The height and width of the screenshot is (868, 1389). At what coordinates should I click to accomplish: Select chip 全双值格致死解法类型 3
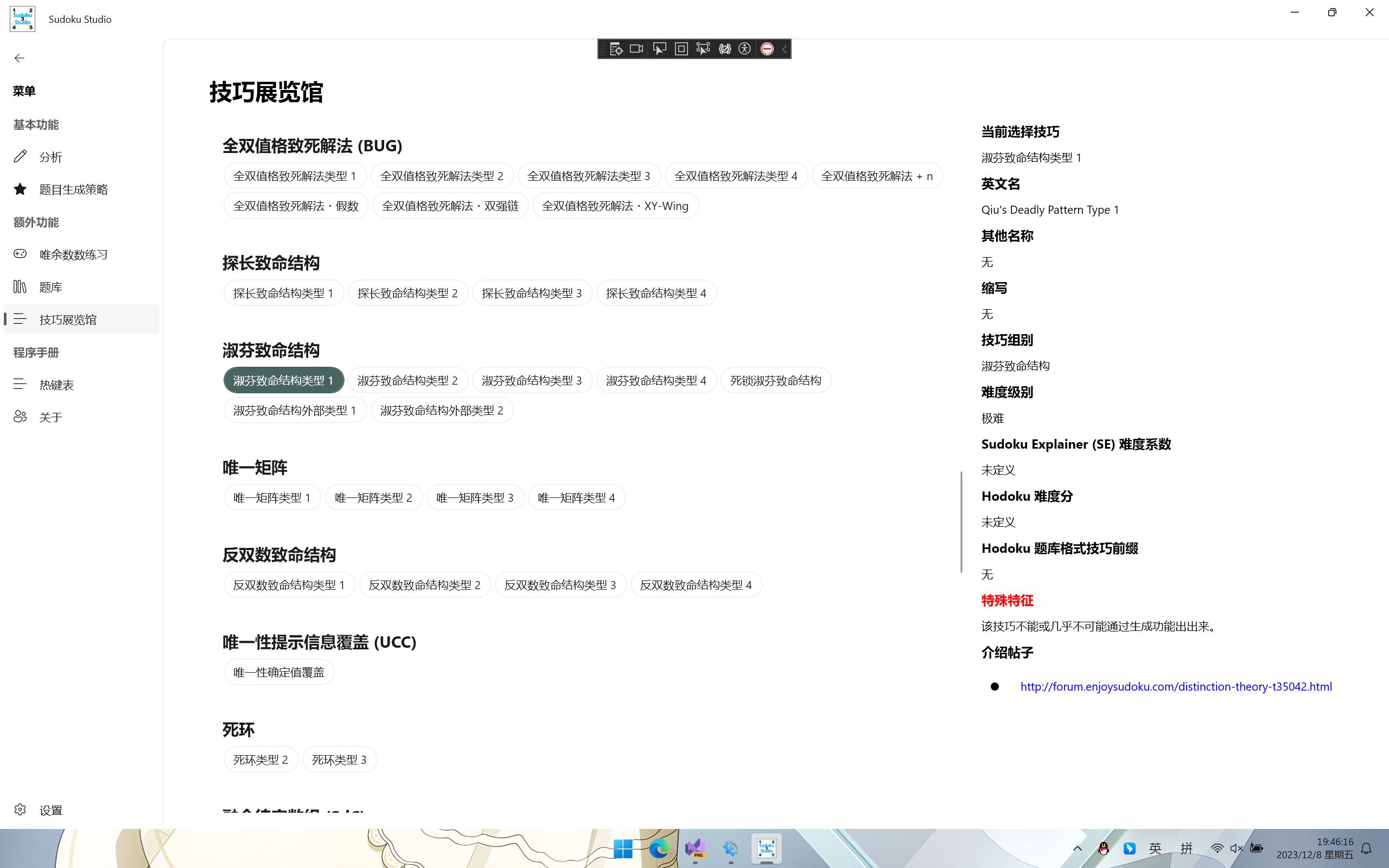pos(589,176)
